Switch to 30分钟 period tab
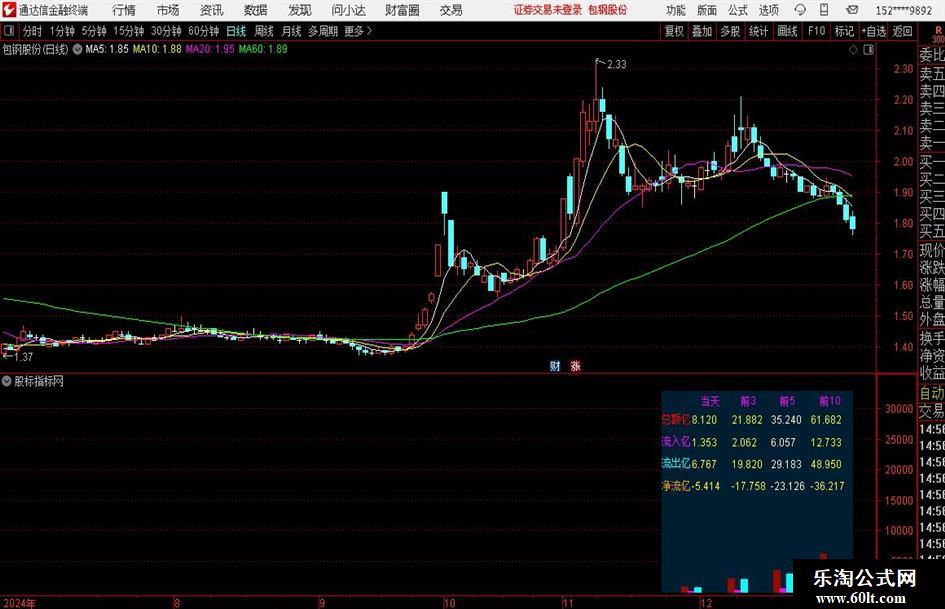The image size is (945, 609). tap(166, 31)
